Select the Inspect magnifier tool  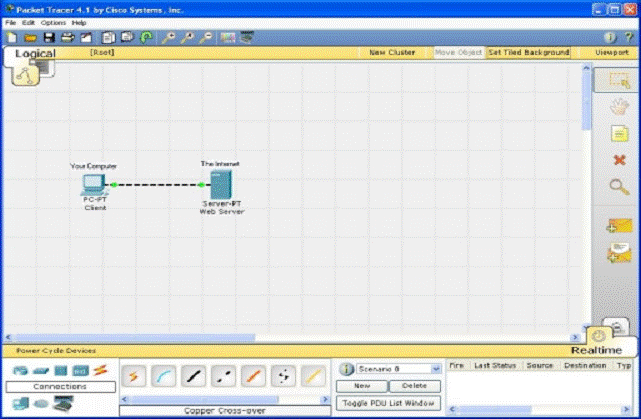coord(617,186)
